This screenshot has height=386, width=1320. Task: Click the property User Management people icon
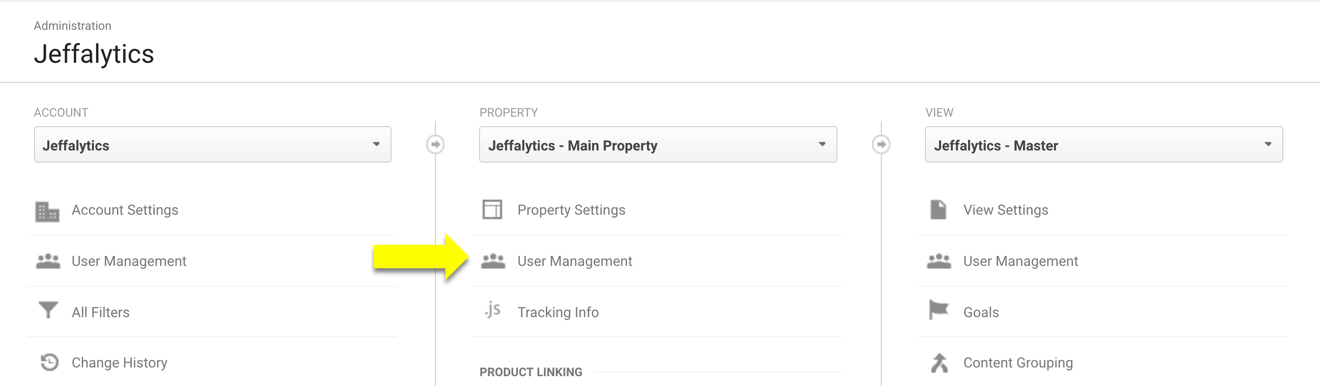click(x=493, y=261)
